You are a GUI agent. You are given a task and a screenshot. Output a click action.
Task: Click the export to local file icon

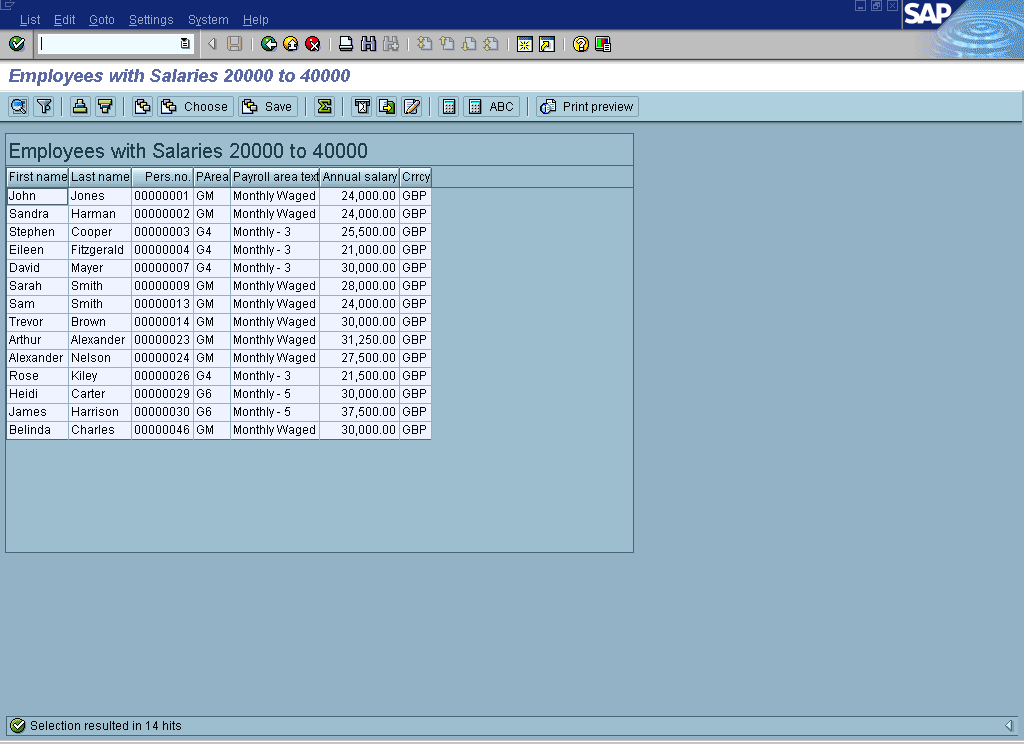coord(387,106)
